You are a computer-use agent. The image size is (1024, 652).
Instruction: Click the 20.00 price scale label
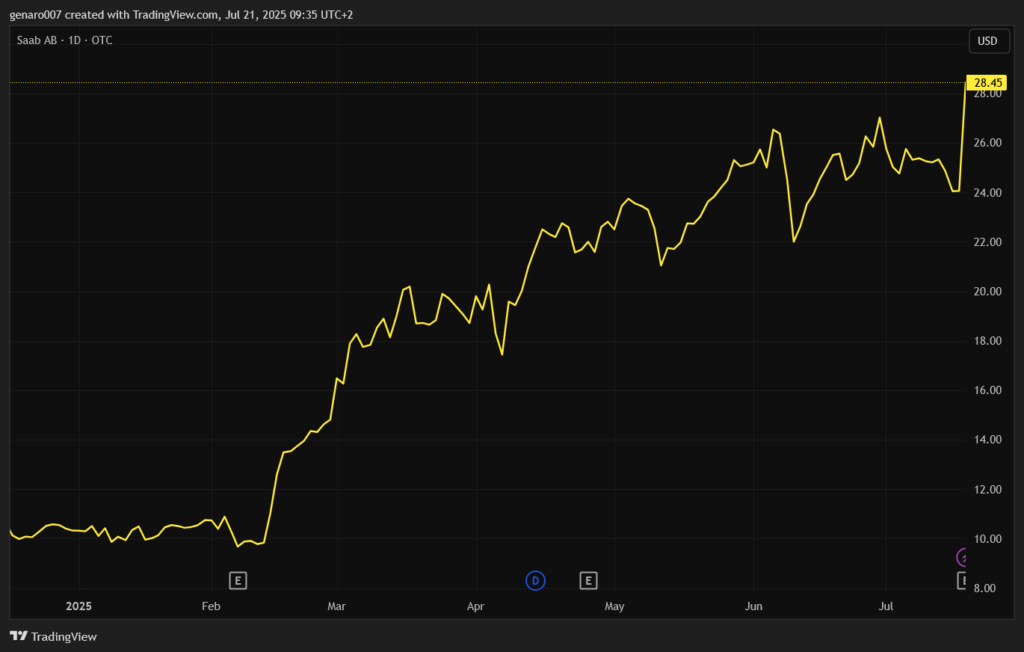tap(987, 292)
